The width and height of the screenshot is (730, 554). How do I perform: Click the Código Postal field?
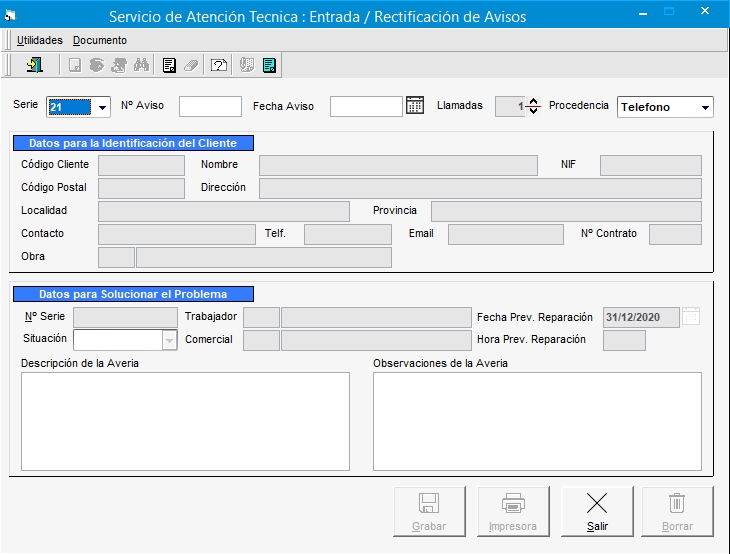point(142,188)
